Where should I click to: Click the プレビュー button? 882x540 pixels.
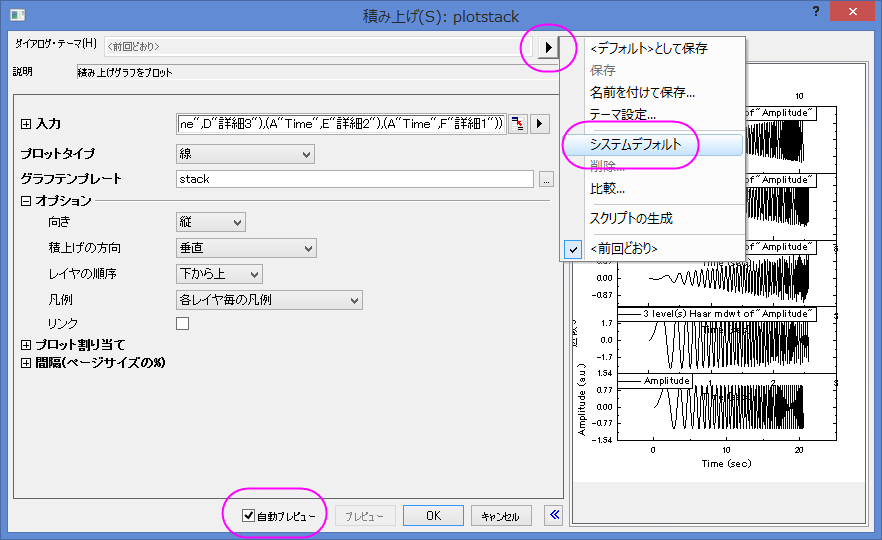point(365,515)
